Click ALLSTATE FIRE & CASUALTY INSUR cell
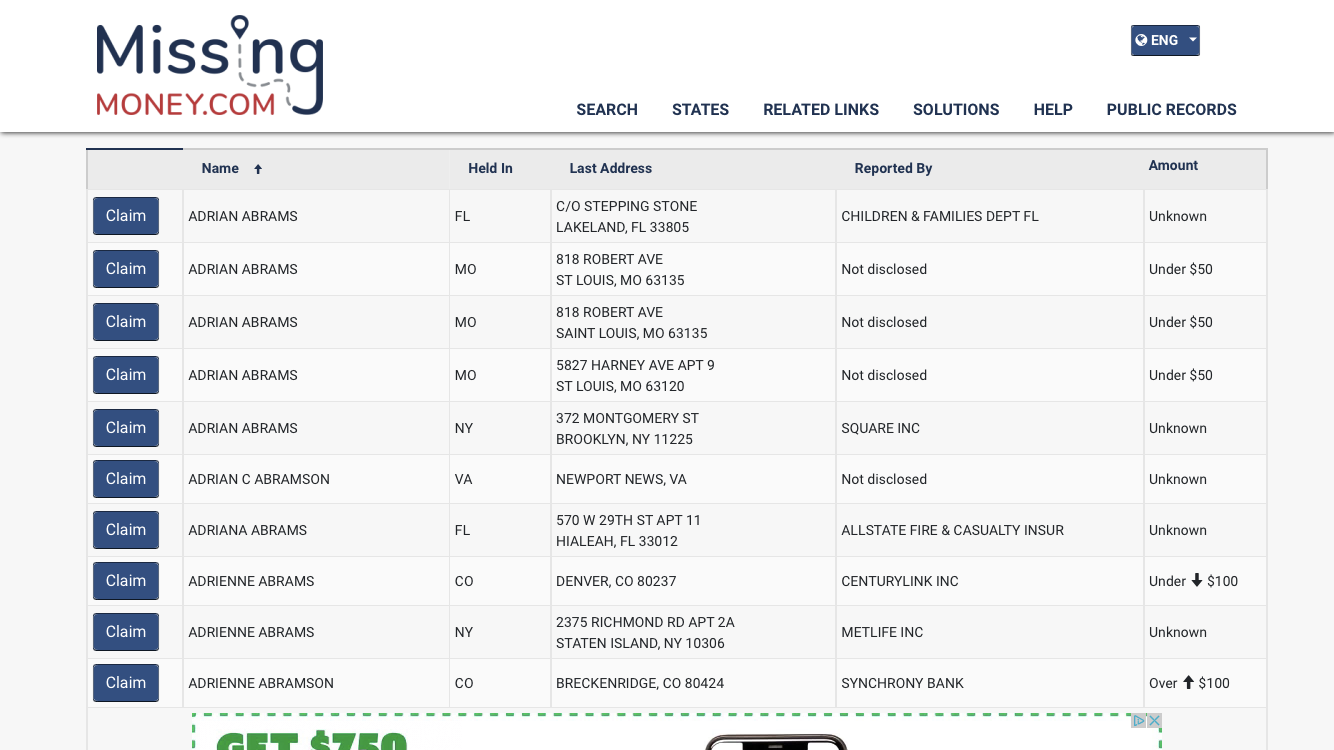1334x750 pixels. (989, 530)
